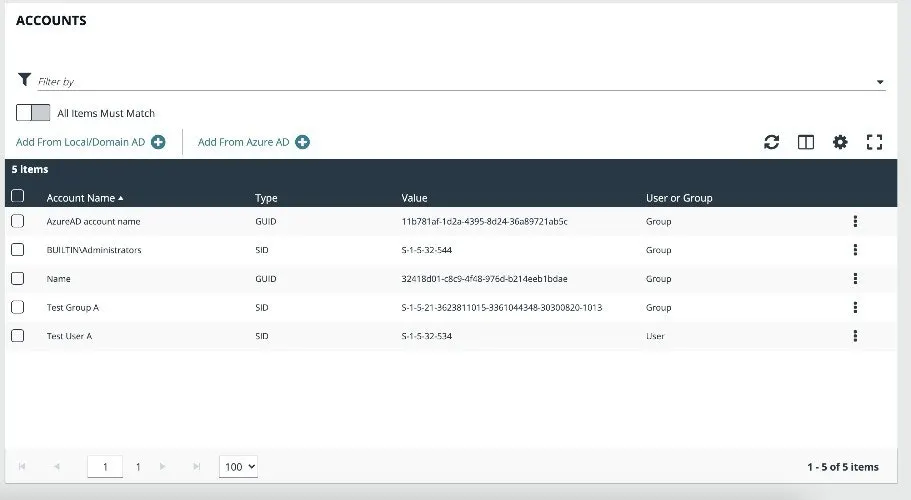
Task: Go to next page arrow
Action: (x=163, y=466)
